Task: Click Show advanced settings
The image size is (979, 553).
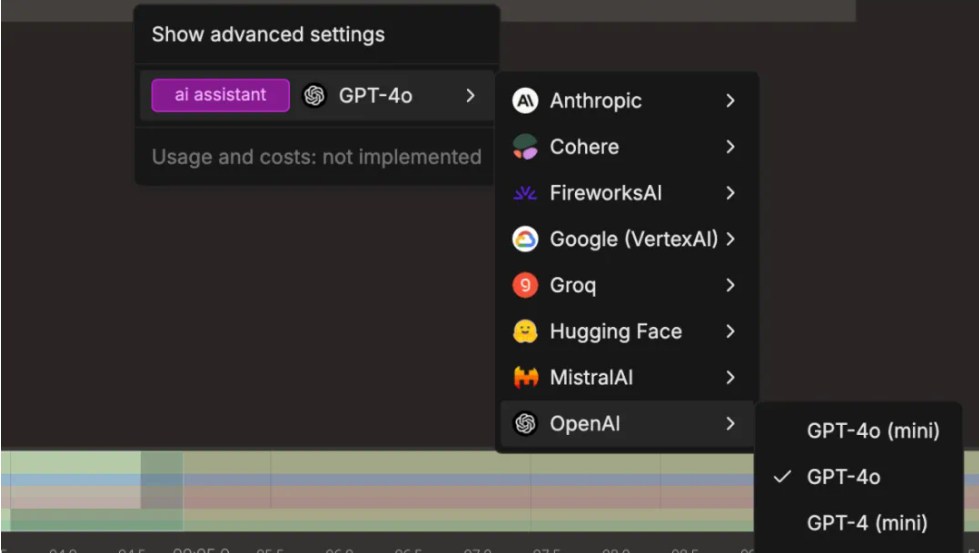Action: 268,34
